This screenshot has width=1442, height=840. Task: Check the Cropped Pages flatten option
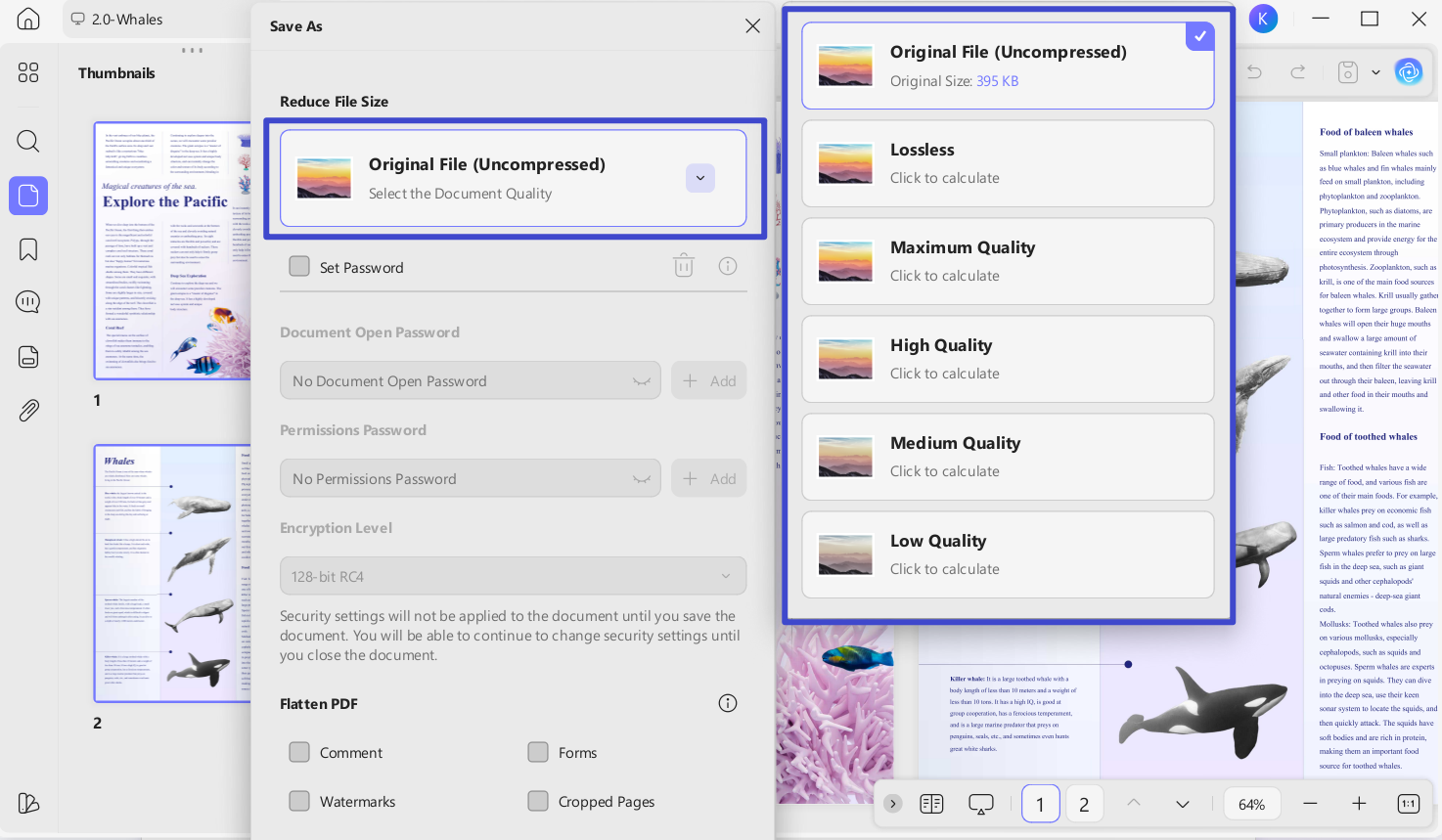538,801
